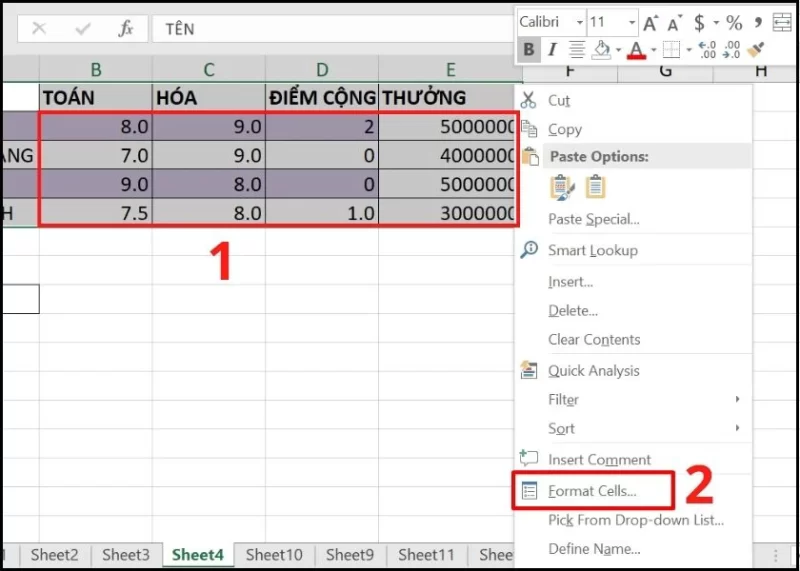Click the cancel X icon in formula bar

click(39, 29)
